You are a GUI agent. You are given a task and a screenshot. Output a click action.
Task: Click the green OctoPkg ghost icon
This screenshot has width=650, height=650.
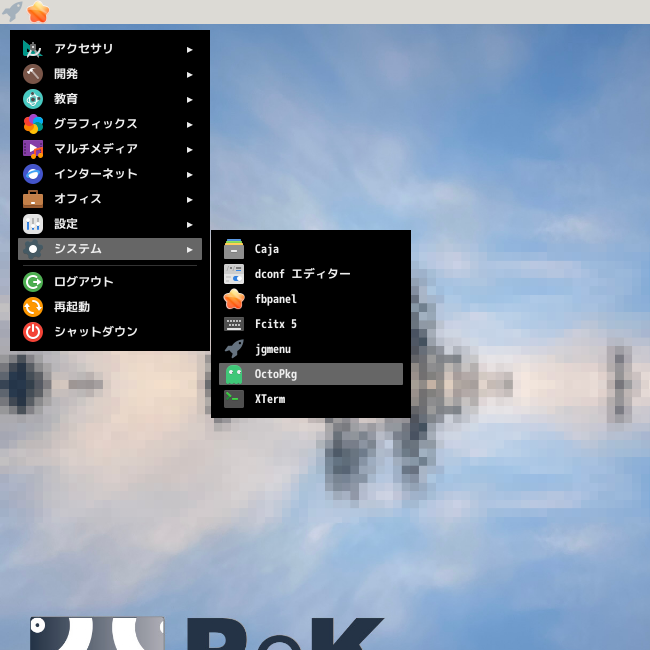[234, 374]
